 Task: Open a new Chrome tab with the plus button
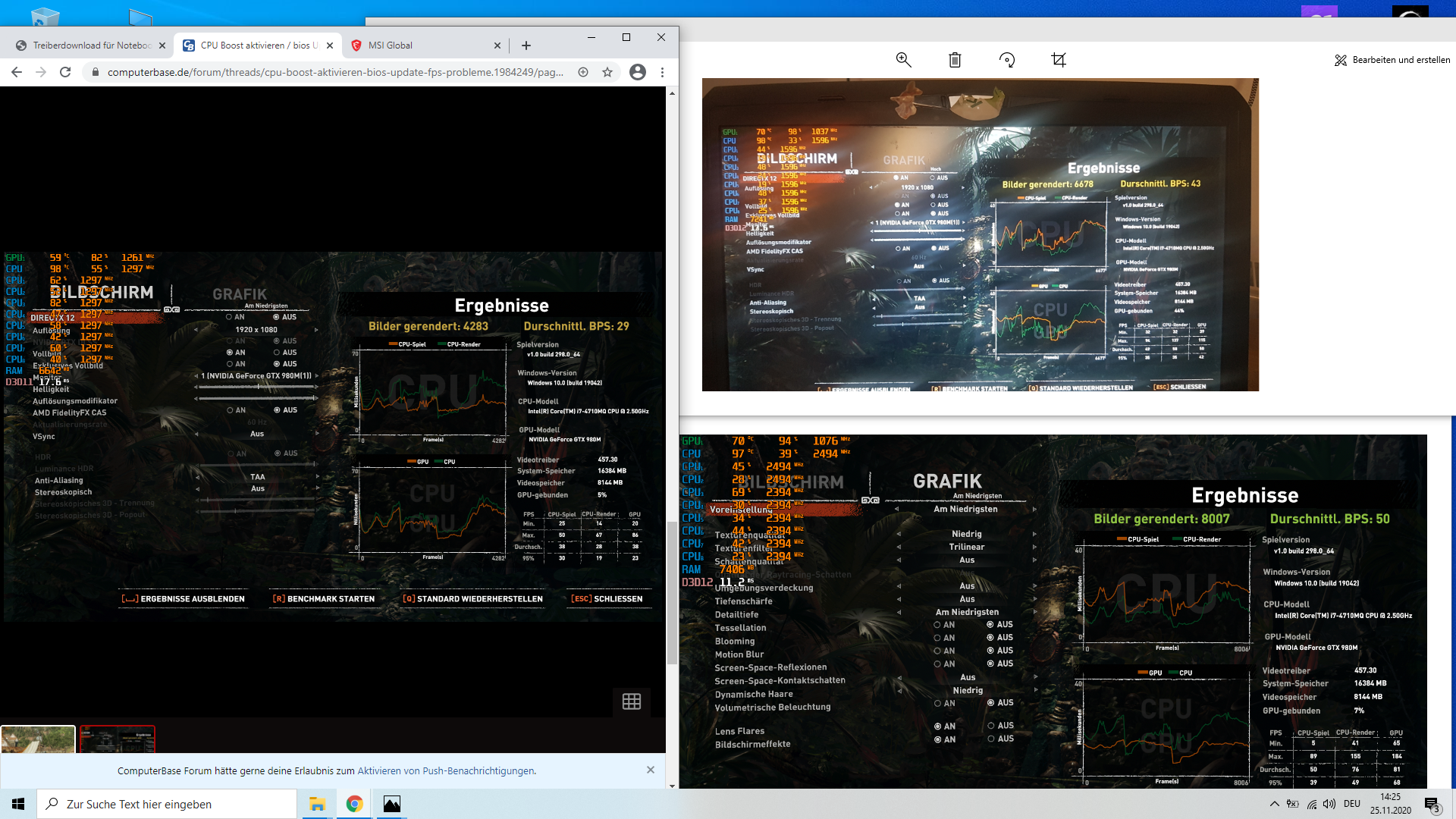pos(526,45)
